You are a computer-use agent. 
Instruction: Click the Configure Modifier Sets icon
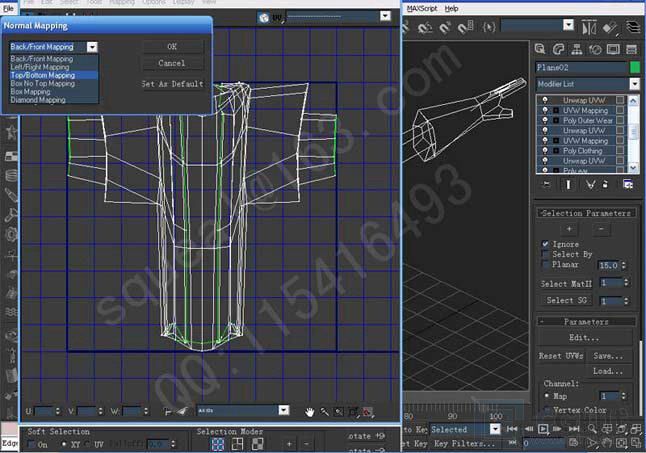pyautogui.click(x=628, y=185)
